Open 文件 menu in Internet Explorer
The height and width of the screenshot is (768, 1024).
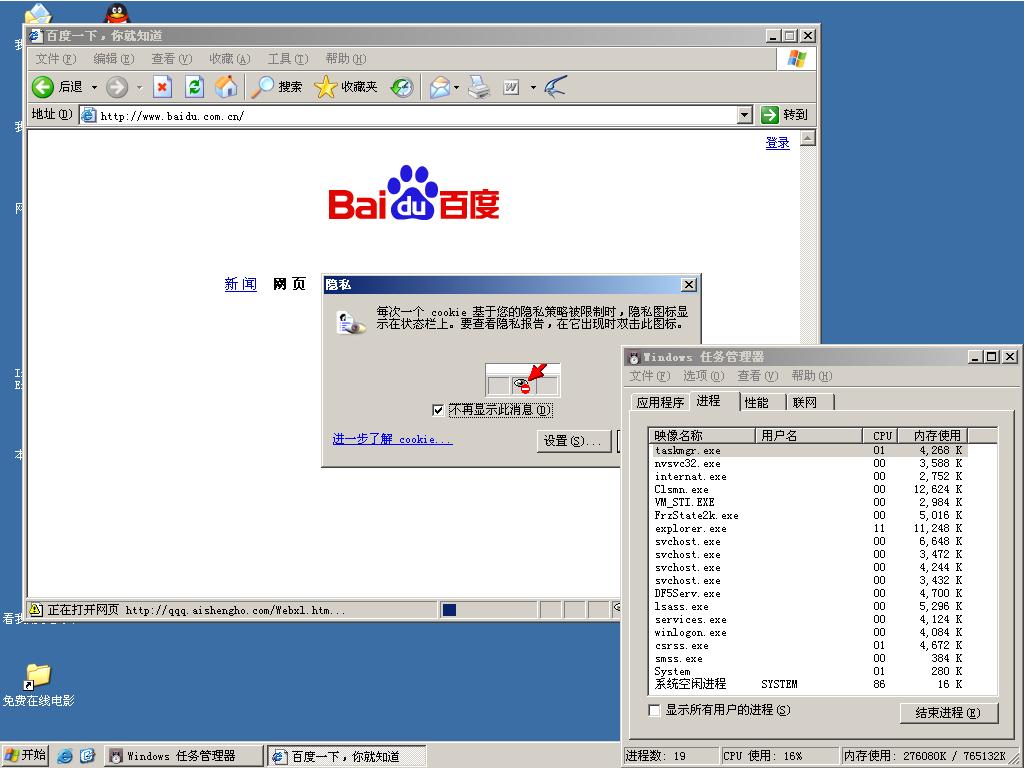(56, 59)
